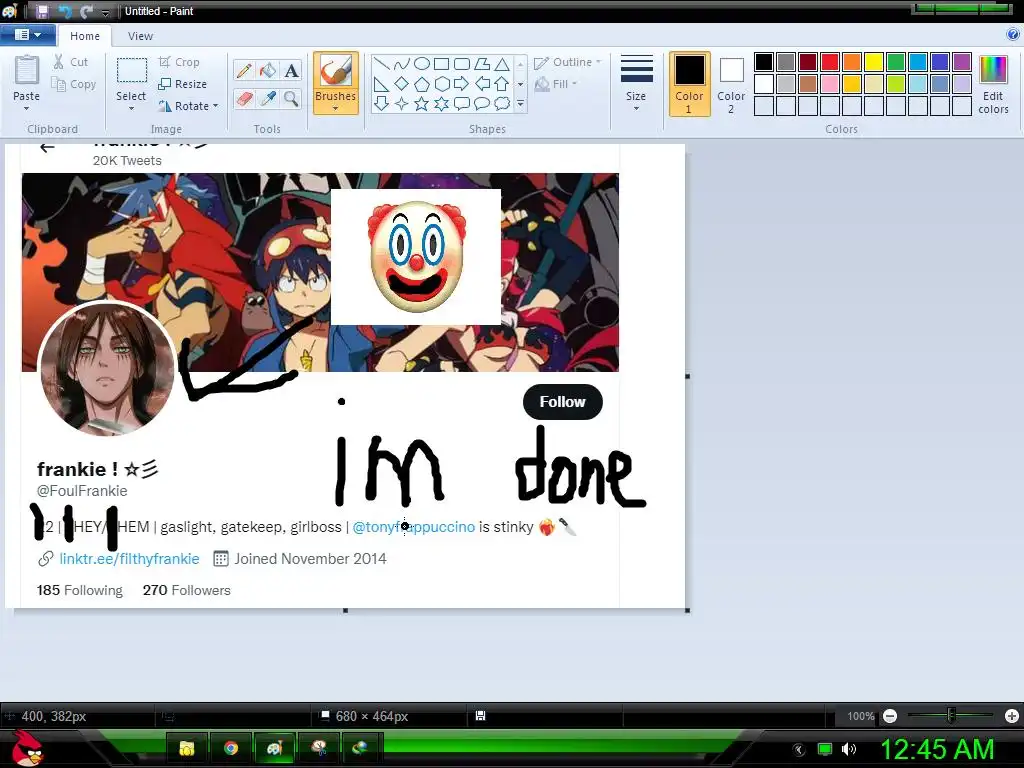Open the shape Outline dropdown
Viewport: 1024px width, 768px height.
click(568, 62)
